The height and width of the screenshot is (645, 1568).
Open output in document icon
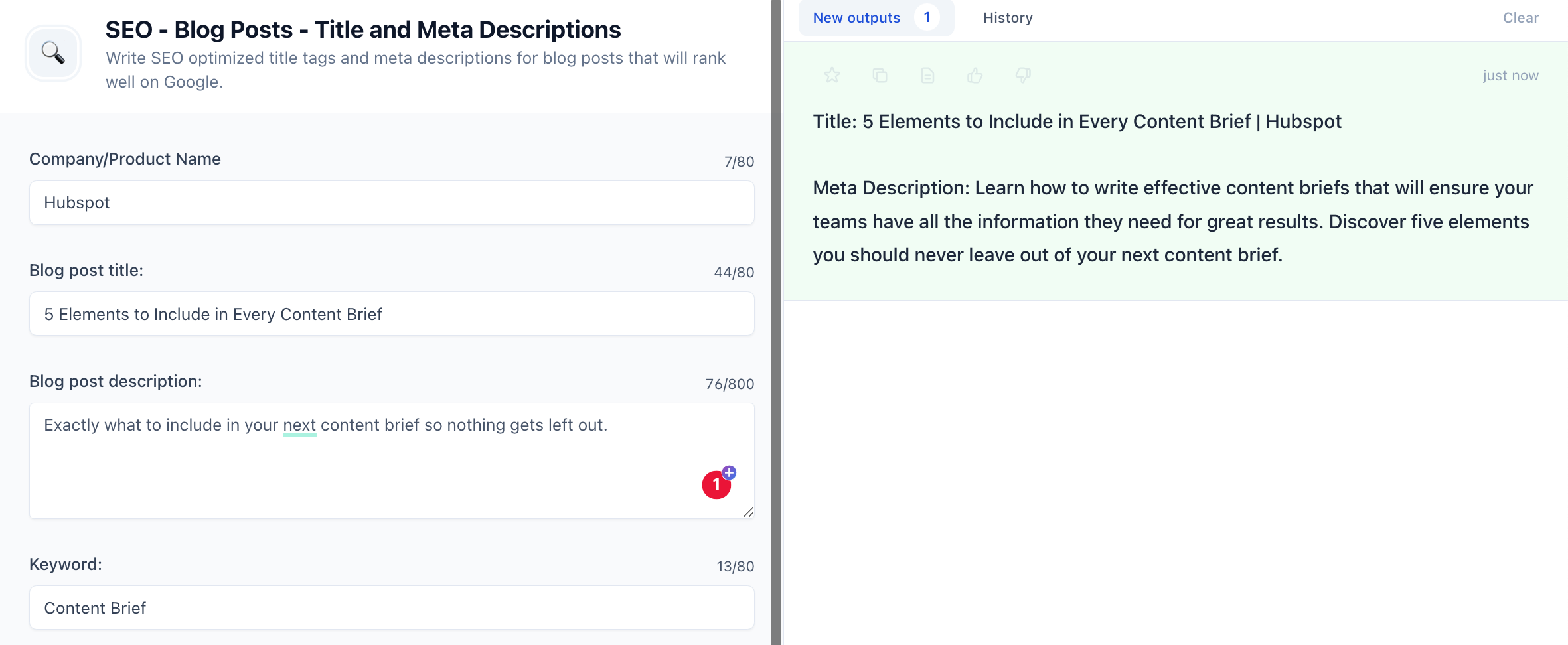927,76
